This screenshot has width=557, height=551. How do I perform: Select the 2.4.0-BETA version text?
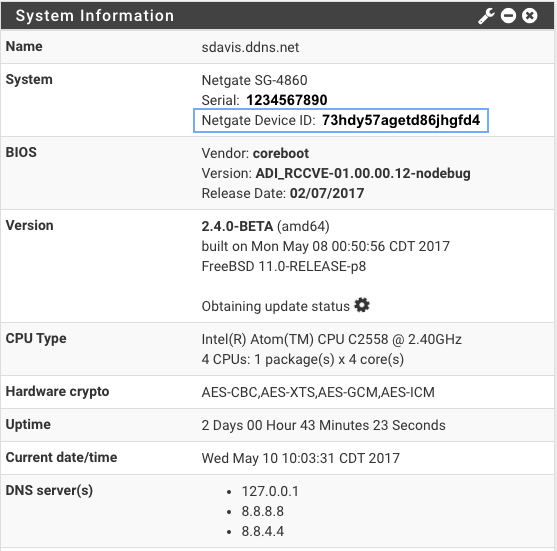coord(237,226)
